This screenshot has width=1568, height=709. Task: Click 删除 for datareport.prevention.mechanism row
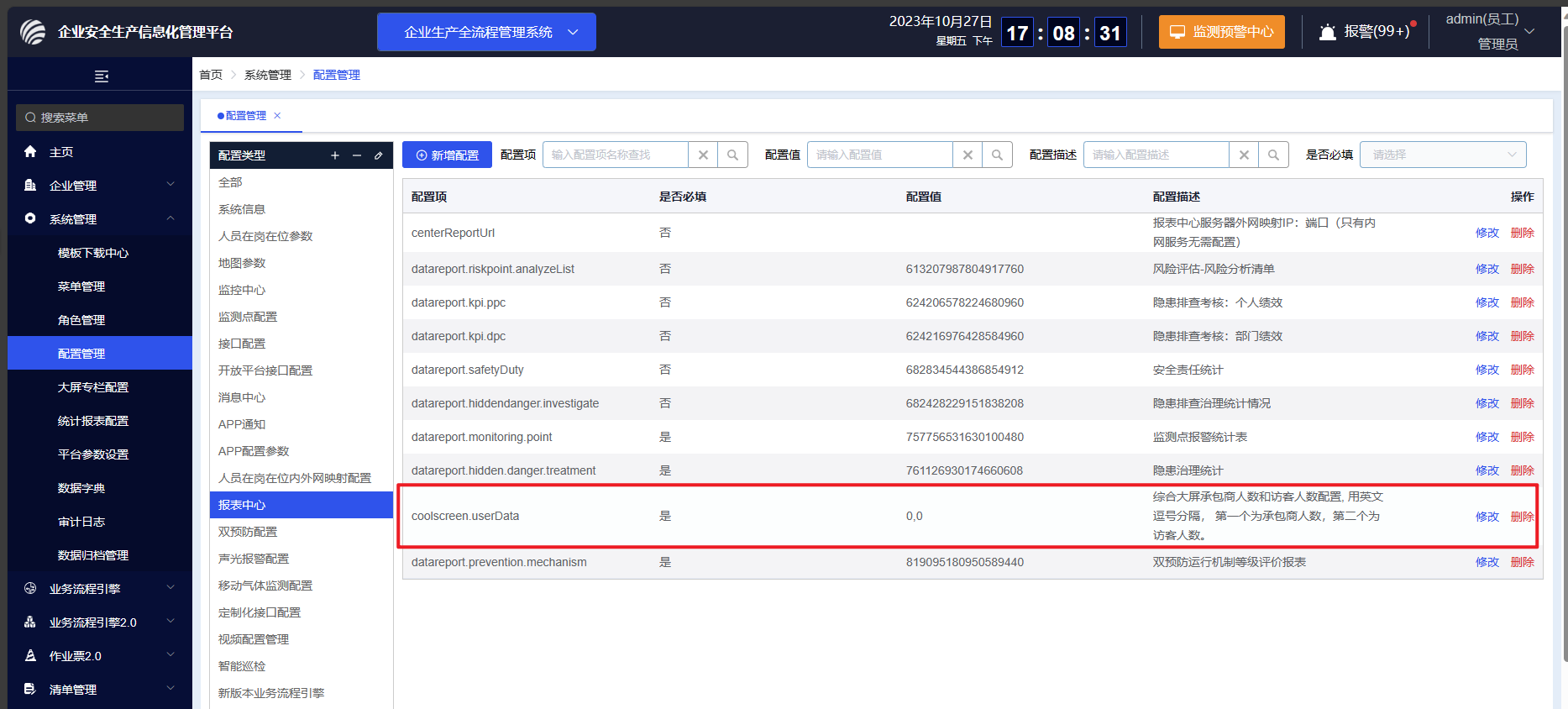tap(1522, 562)
